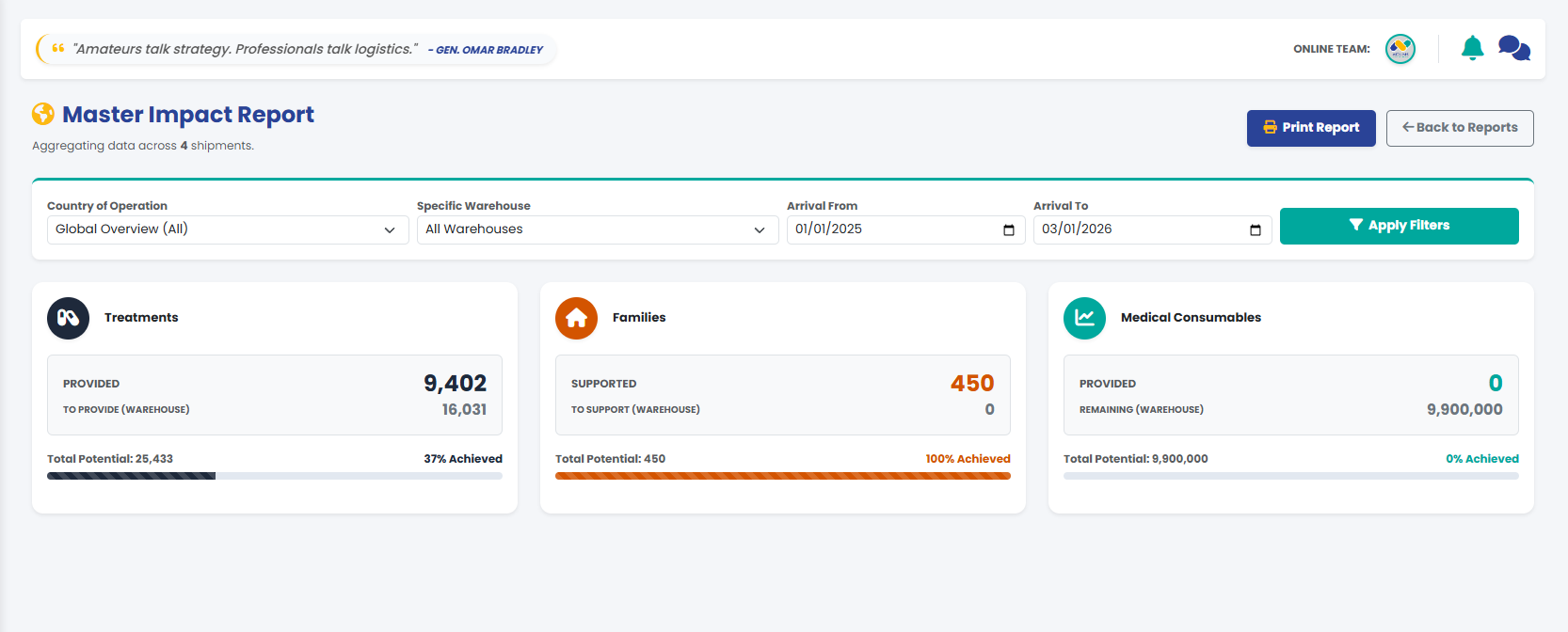The image size is (1568, 632).
Task: Click the 37% Achieved label
Action: click(x=463, y=459)
